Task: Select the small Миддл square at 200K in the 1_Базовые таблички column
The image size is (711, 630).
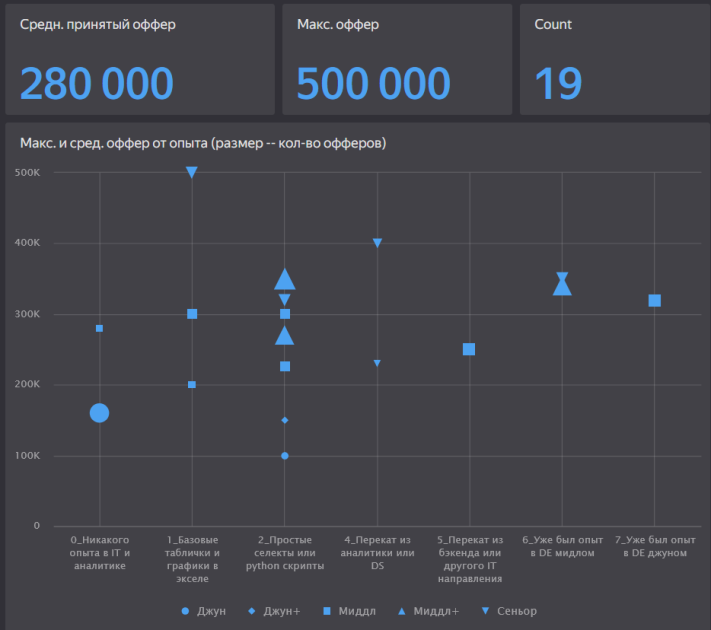Action: click(x=192, y=385)
